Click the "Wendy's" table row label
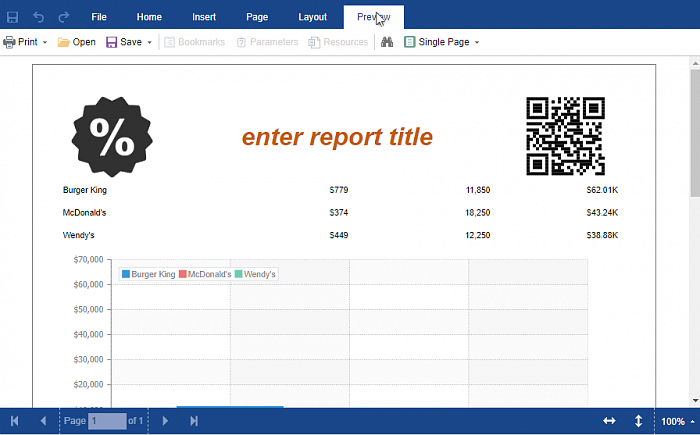This screenshot has width=700, height=435. [79, 235]
